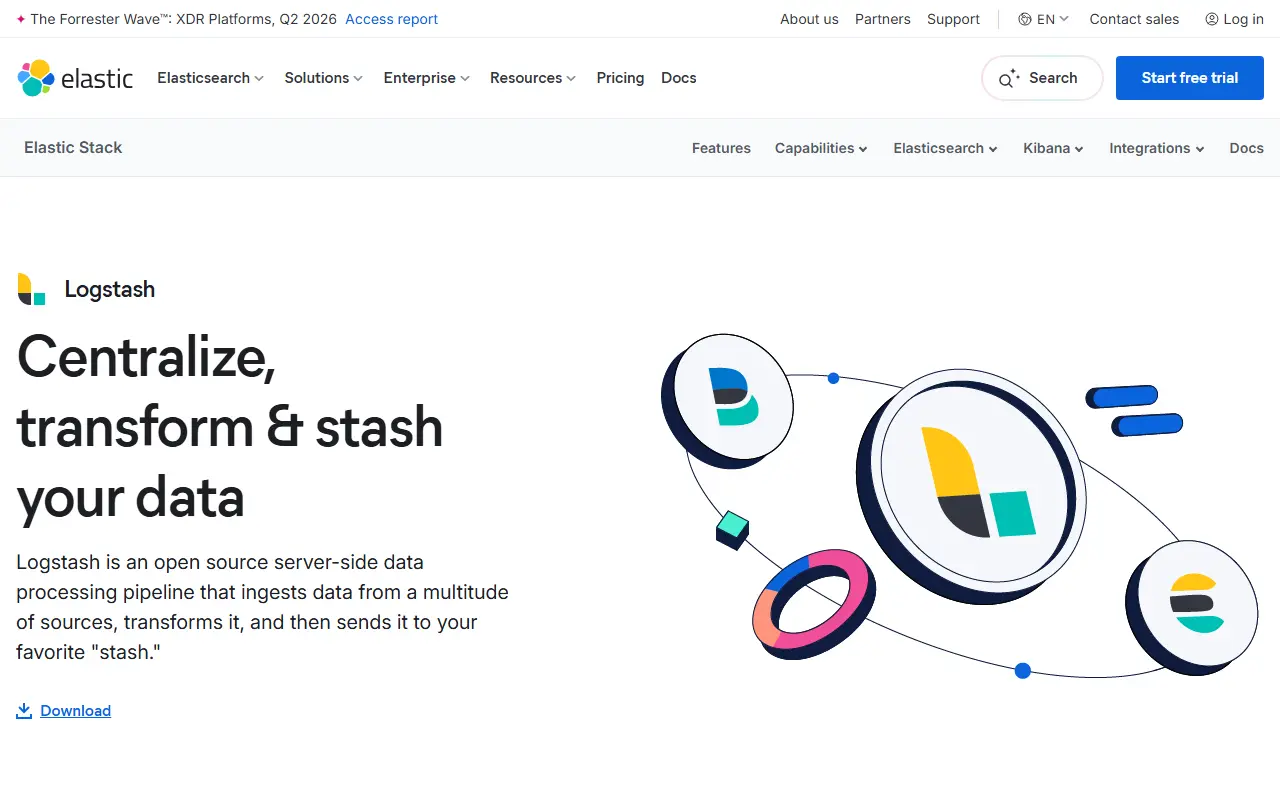Viewport: 1280px width, 800px height.
Task: Click the Start free trial button
Action: point(1190,78)
